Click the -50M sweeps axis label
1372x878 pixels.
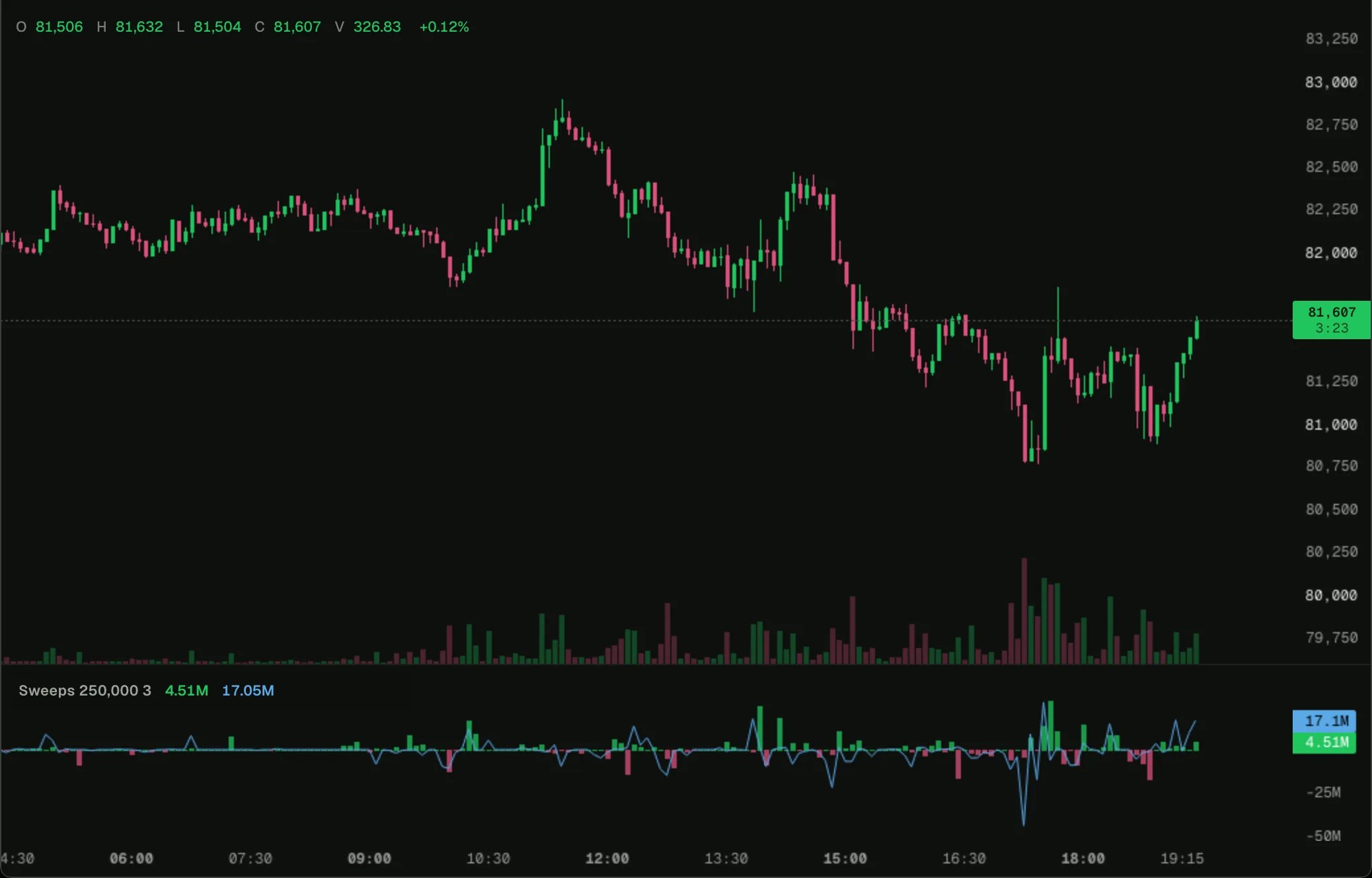[x=1323, y=836]
